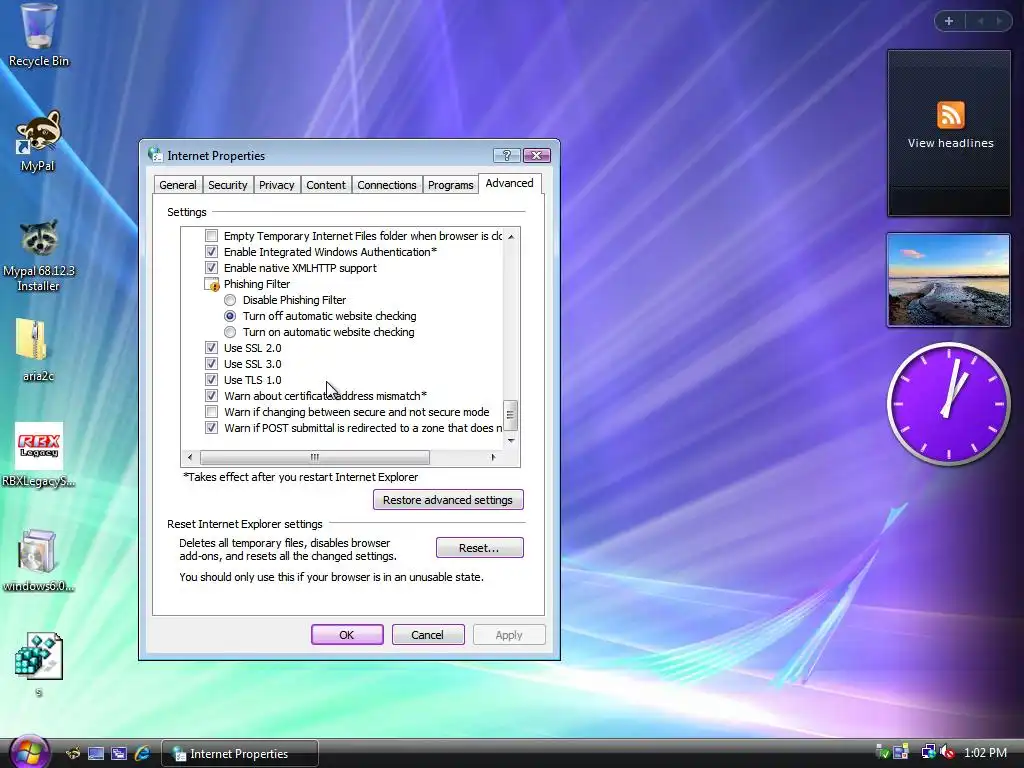1024x768 pixels.
Task: Uncheck Use TLS 1.0
Action: [211, 379]
